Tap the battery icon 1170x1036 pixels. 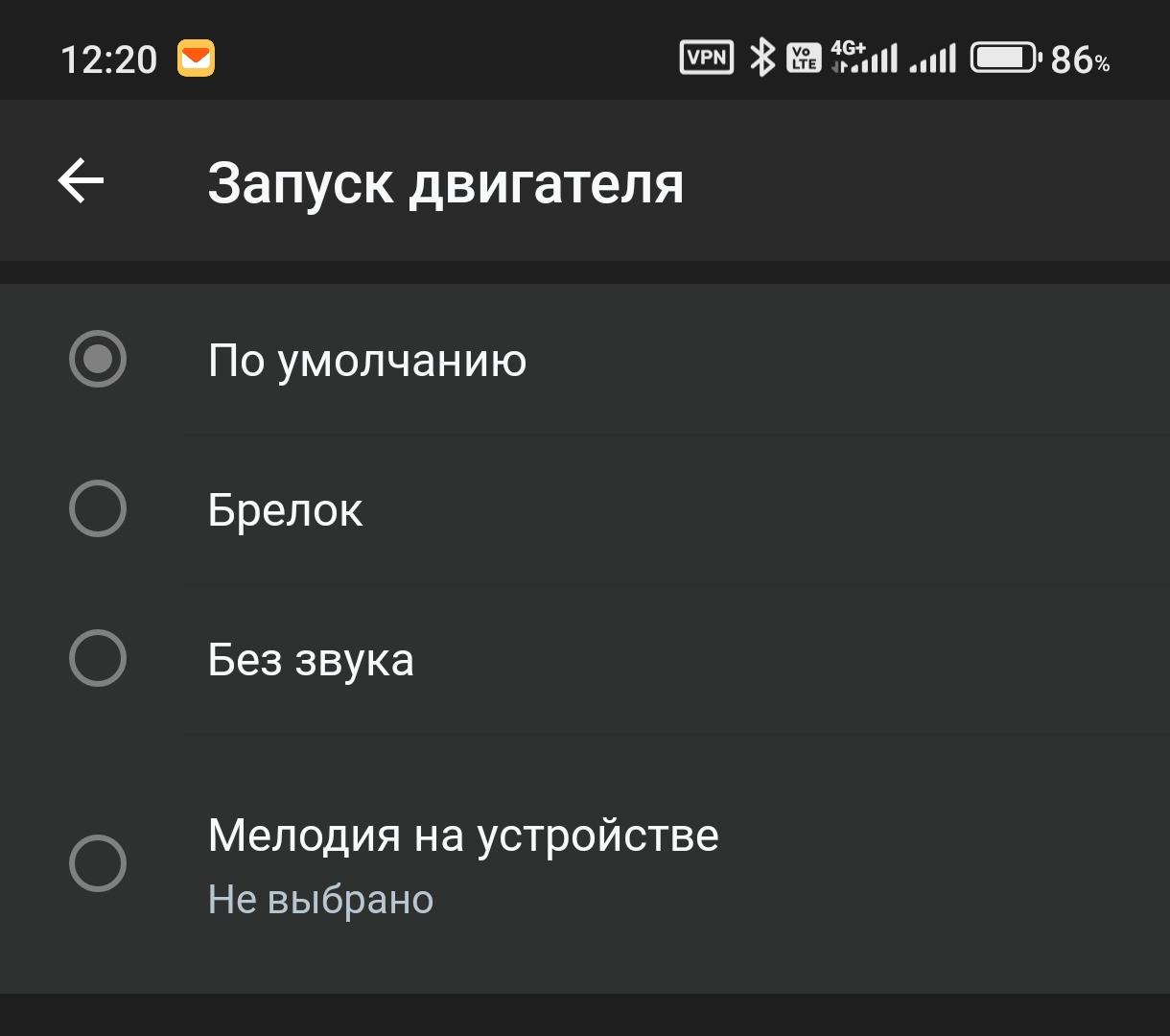(1005, 58)
